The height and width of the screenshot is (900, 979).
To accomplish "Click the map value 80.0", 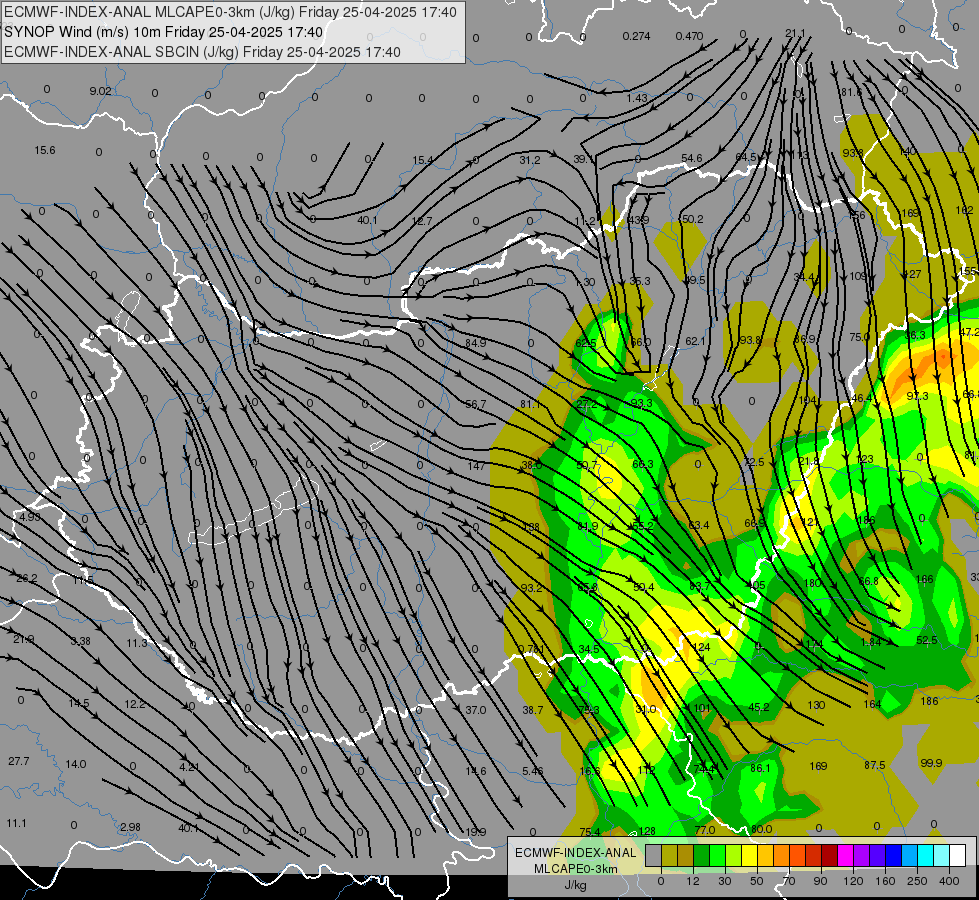I will click(761, 829).
